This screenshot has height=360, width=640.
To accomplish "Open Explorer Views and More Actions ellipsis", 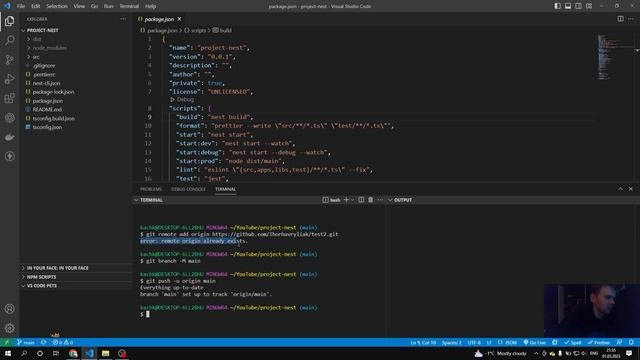I will tap(123, 19).
